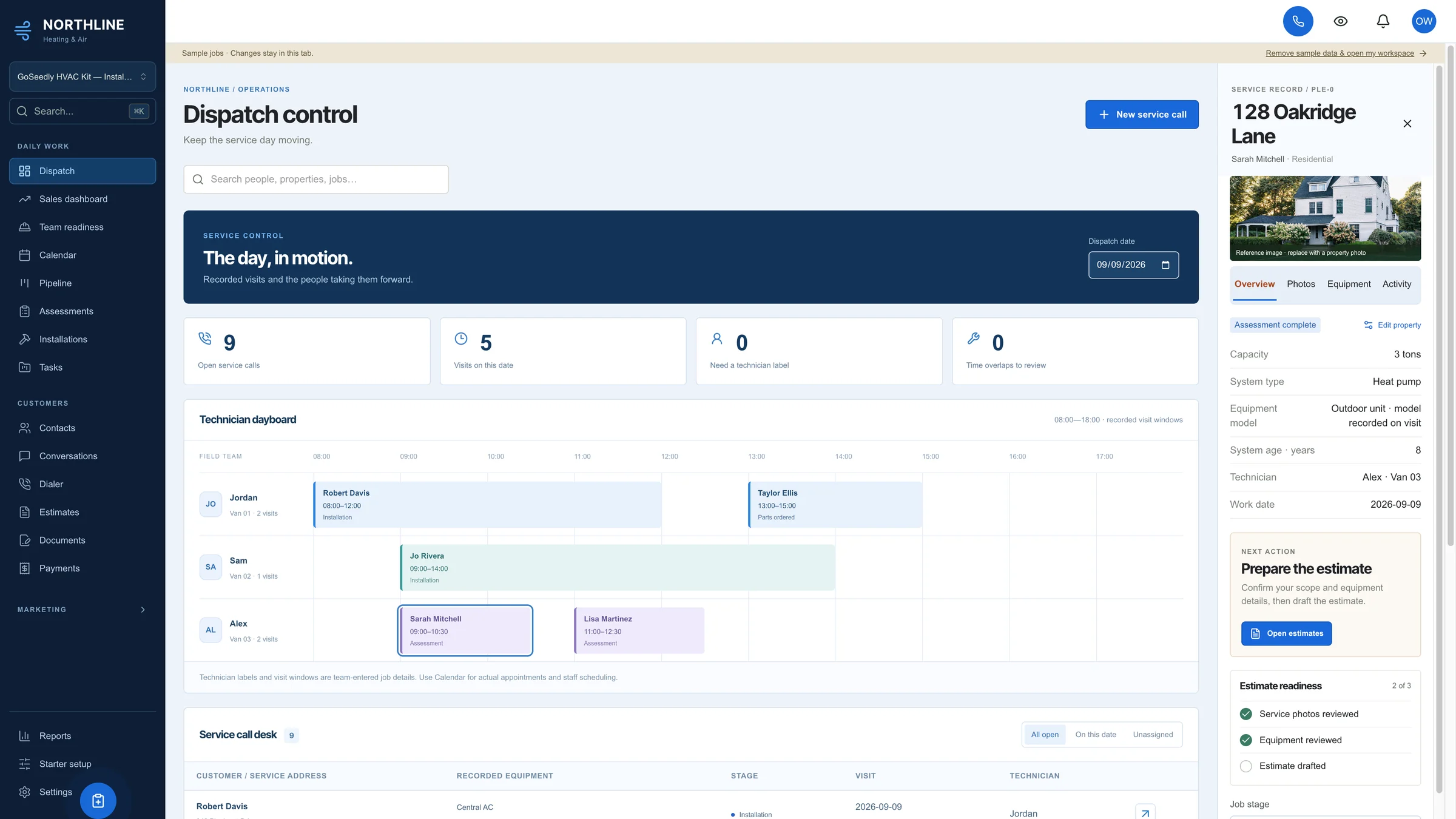Click Open estimates button
The width and height of the screenshot is (1456, 819).
[x=1286, y=633]
